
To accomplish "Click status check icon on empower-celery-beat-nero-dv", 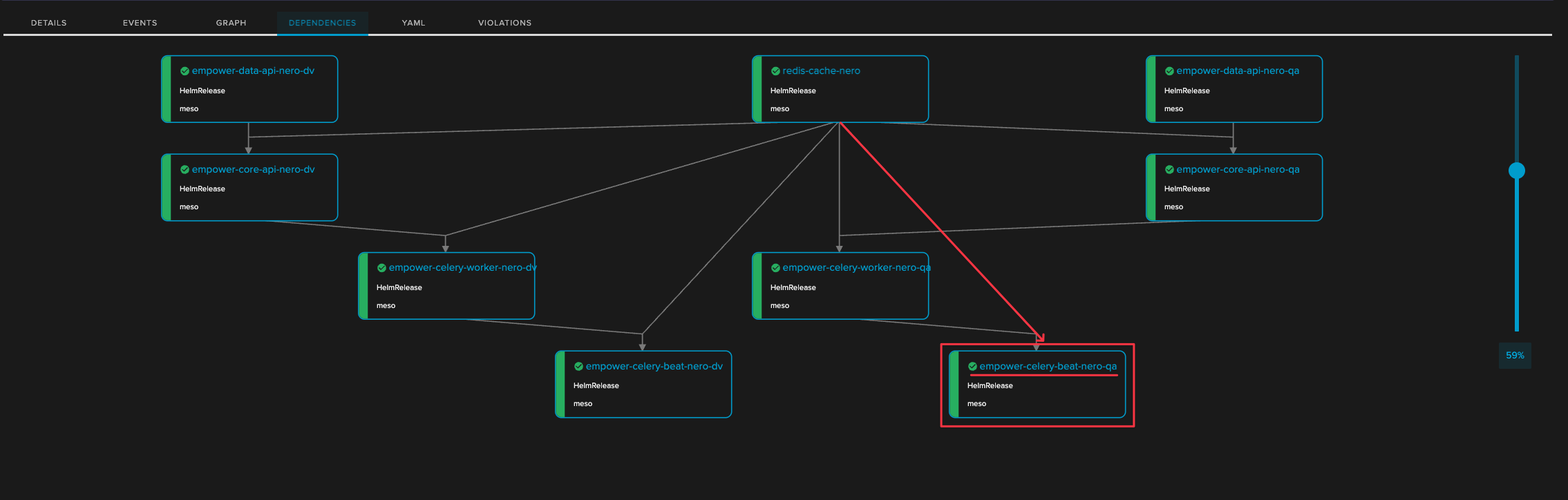I will (578, 367).
